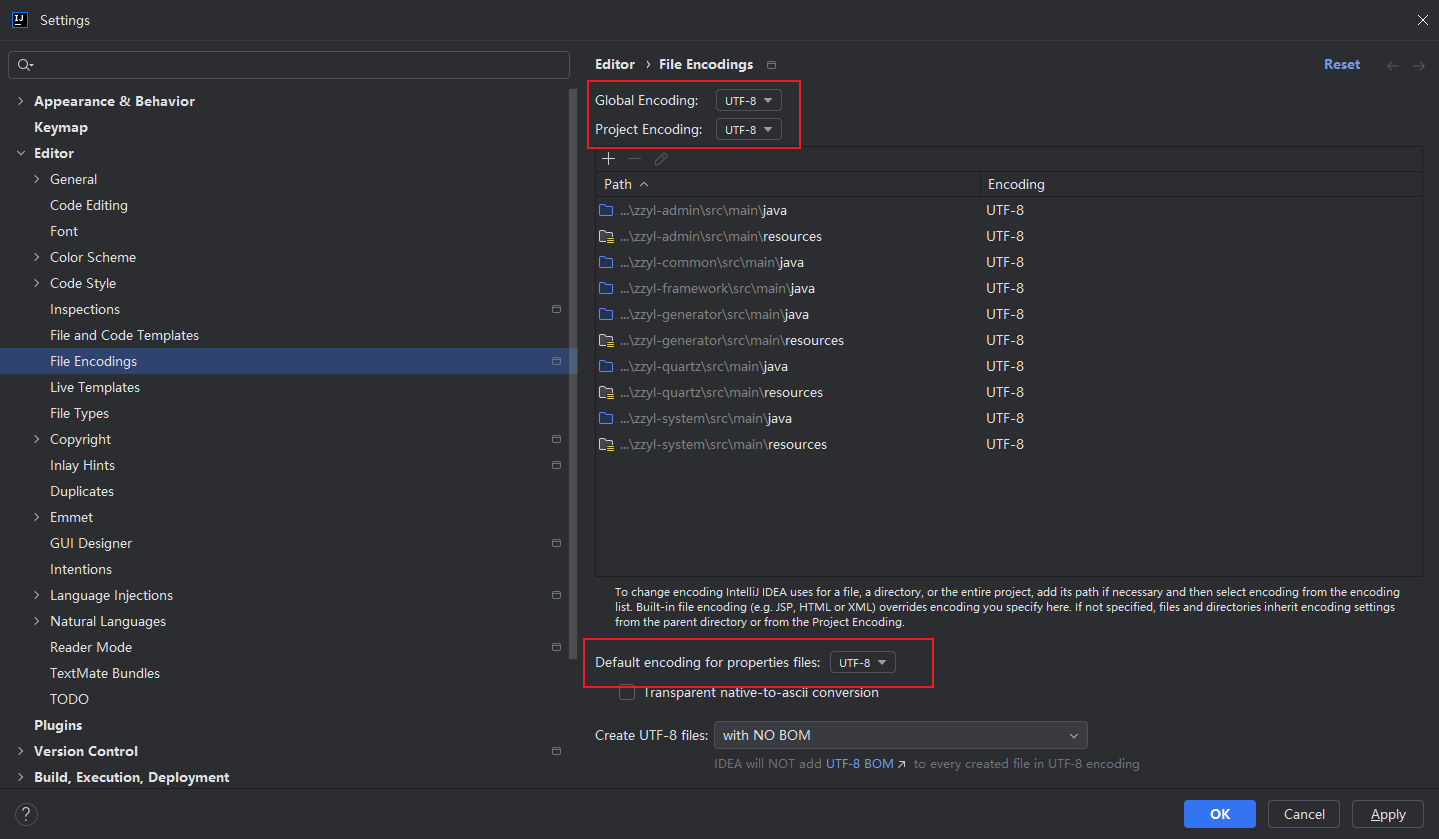Expand the Natural Languages node
The height and width of the screenshot is (839, 1439).
[37, 621]
